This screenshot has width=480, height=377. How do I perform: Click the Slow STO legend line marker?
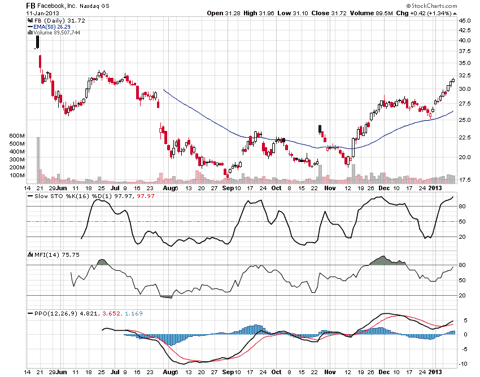[x=30, y=196]
